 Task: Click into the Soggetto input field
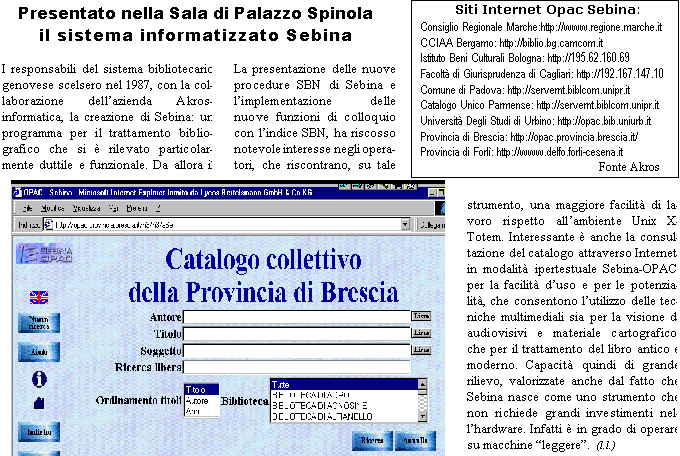pyautogui.click(x=297, y=350)
